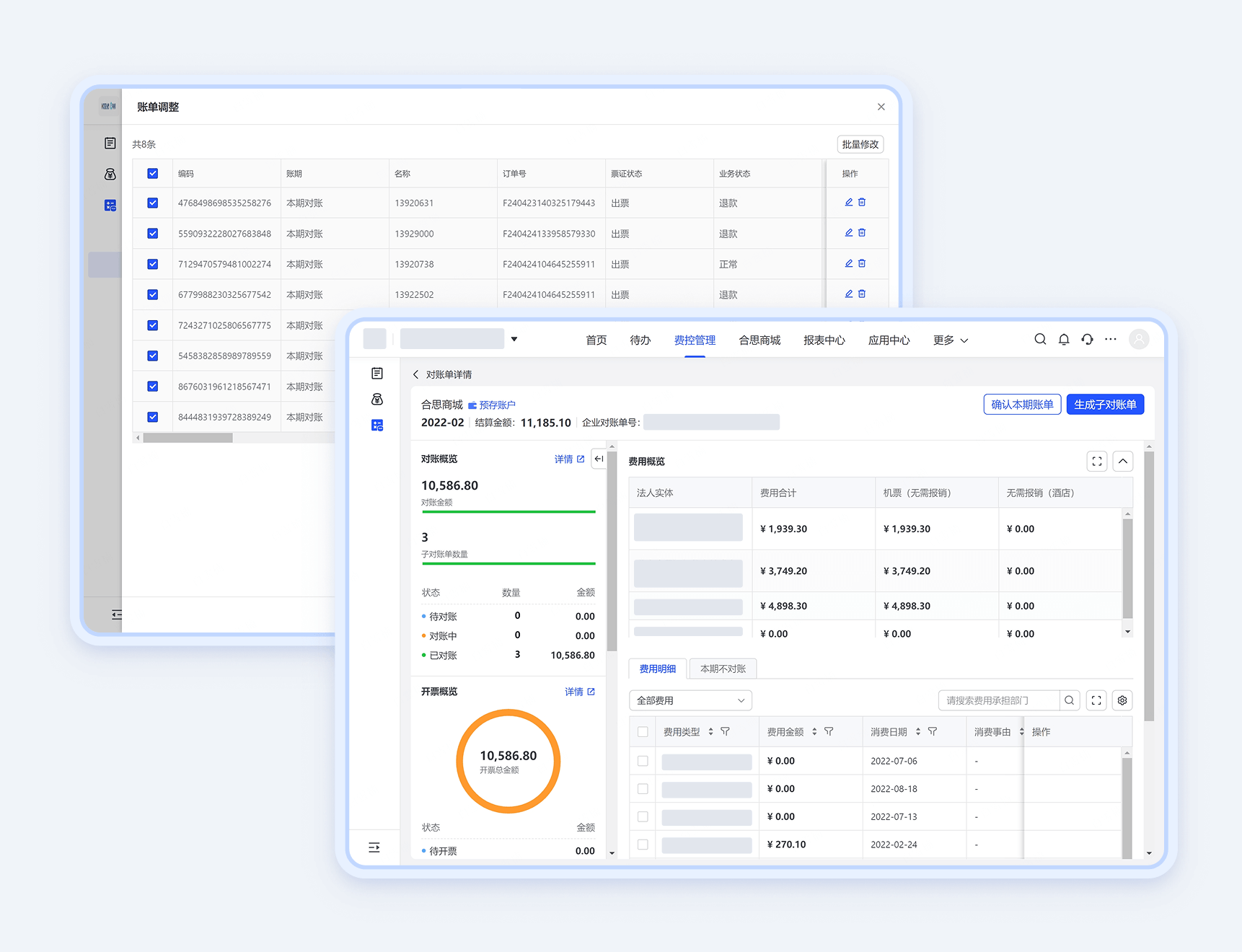Click the 生成子对账单 button

point(1105,405)
